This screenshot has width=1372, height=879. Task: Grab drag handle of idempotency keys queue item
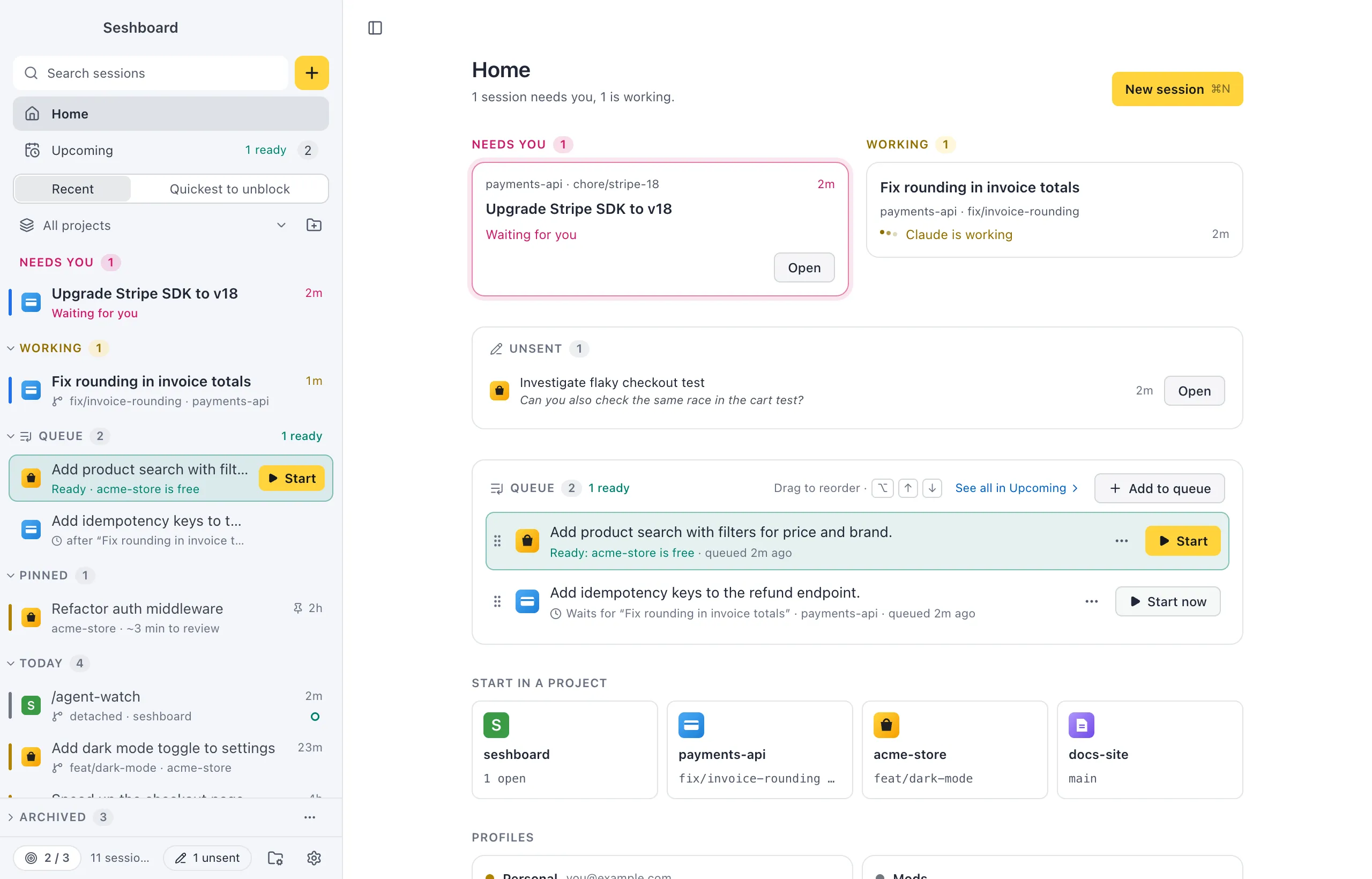click(x=497, y=601)
